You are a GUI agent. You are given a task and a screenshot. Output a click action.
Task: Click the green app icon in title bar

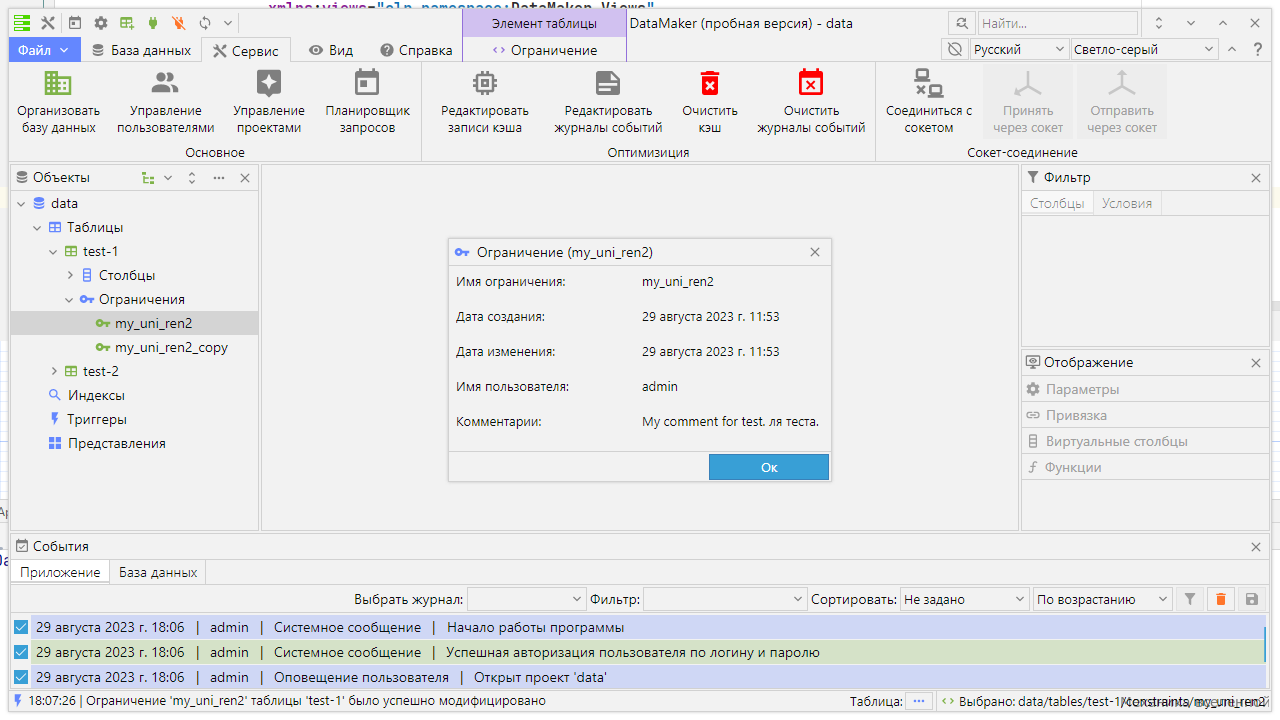pyautogui.click(x=21, y=23)
